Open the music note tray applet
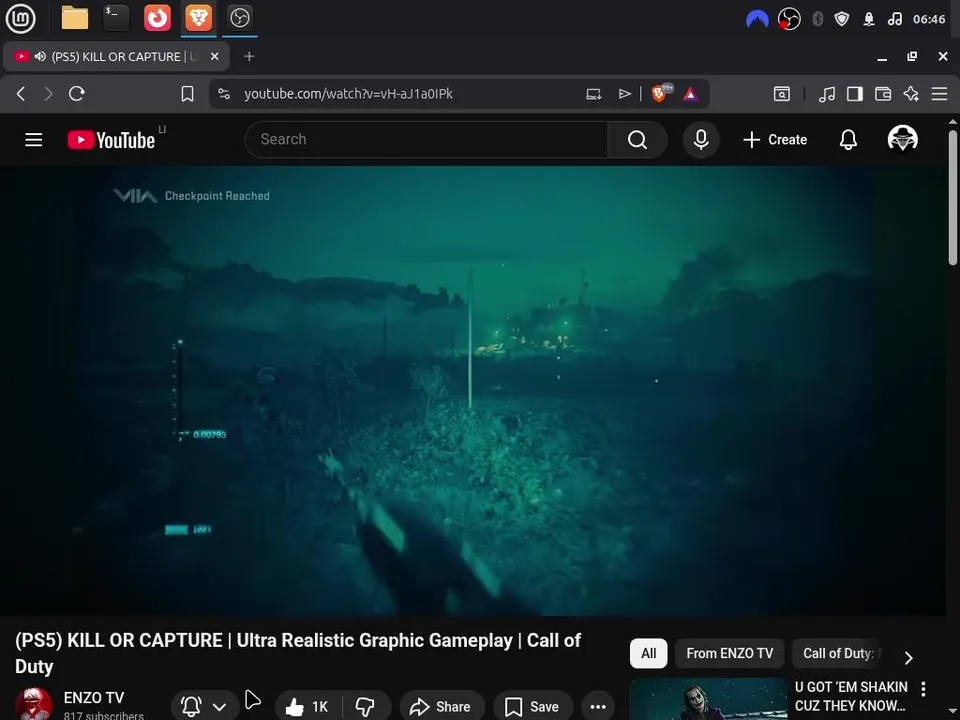The height and width of the screenshot is (720, 960). [894, 19]
